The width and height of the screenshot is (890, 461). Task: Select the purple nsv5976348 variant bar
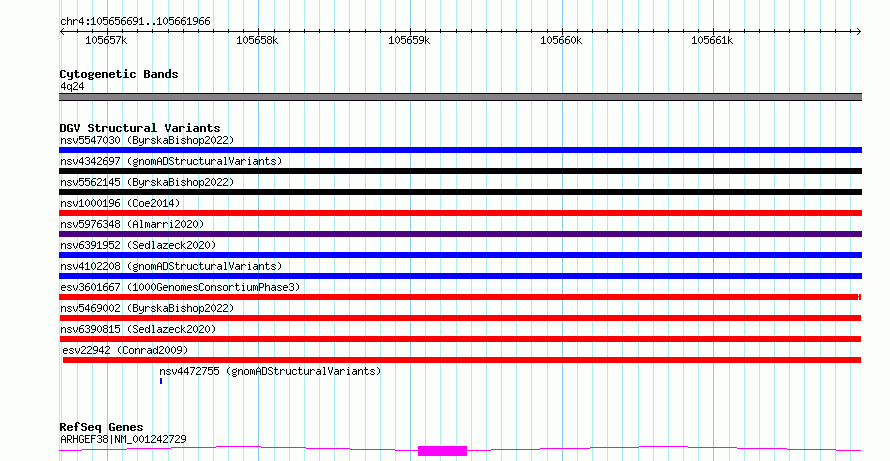pos(460,234)
